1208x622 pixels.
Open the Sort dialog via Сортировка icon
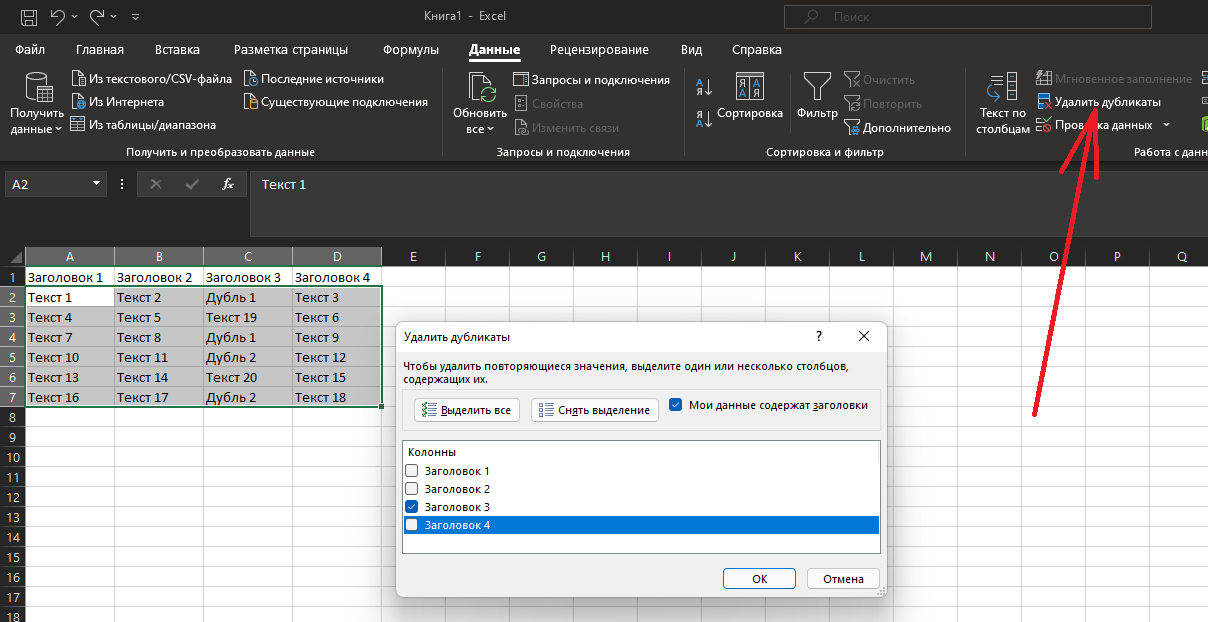pyautogui.click(x=749, y=87)
